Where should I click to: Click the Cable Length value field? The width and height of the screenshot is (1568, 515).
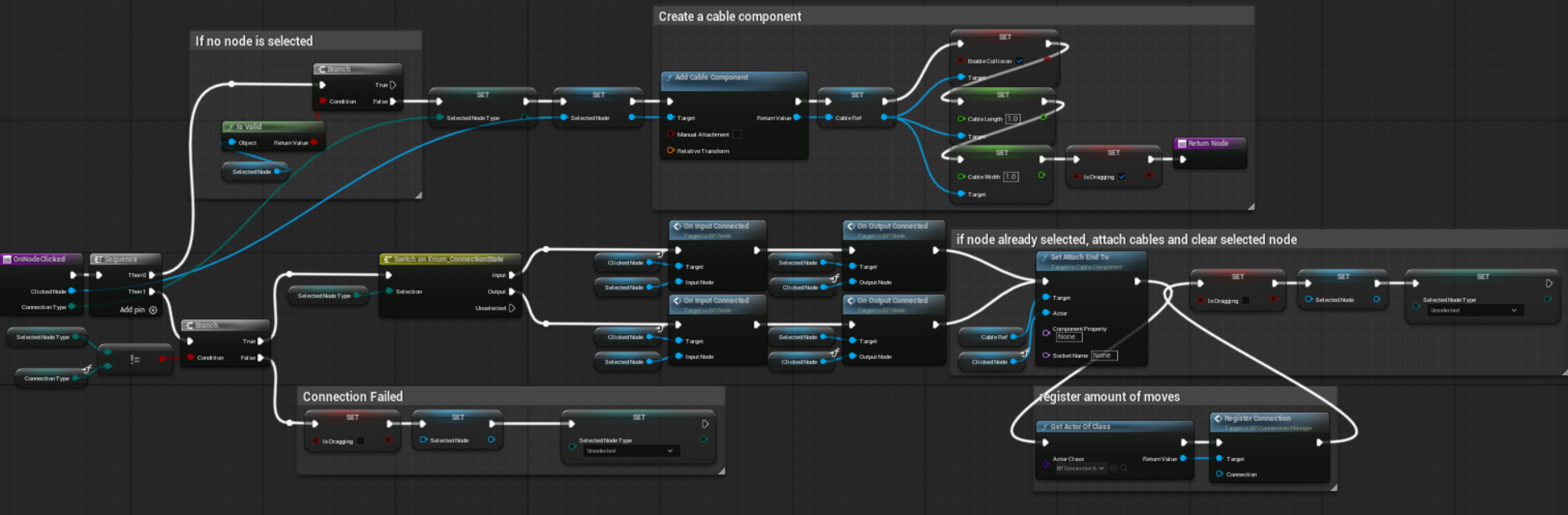click(x=1013, y=118)
